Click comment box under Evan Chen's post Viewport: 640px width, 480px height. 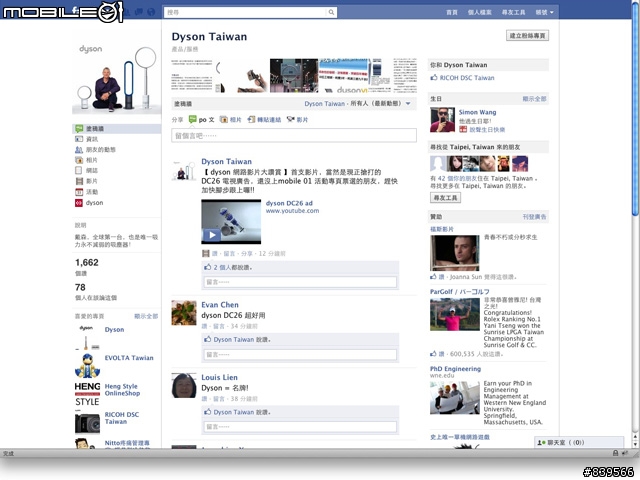tap(300, 354)
